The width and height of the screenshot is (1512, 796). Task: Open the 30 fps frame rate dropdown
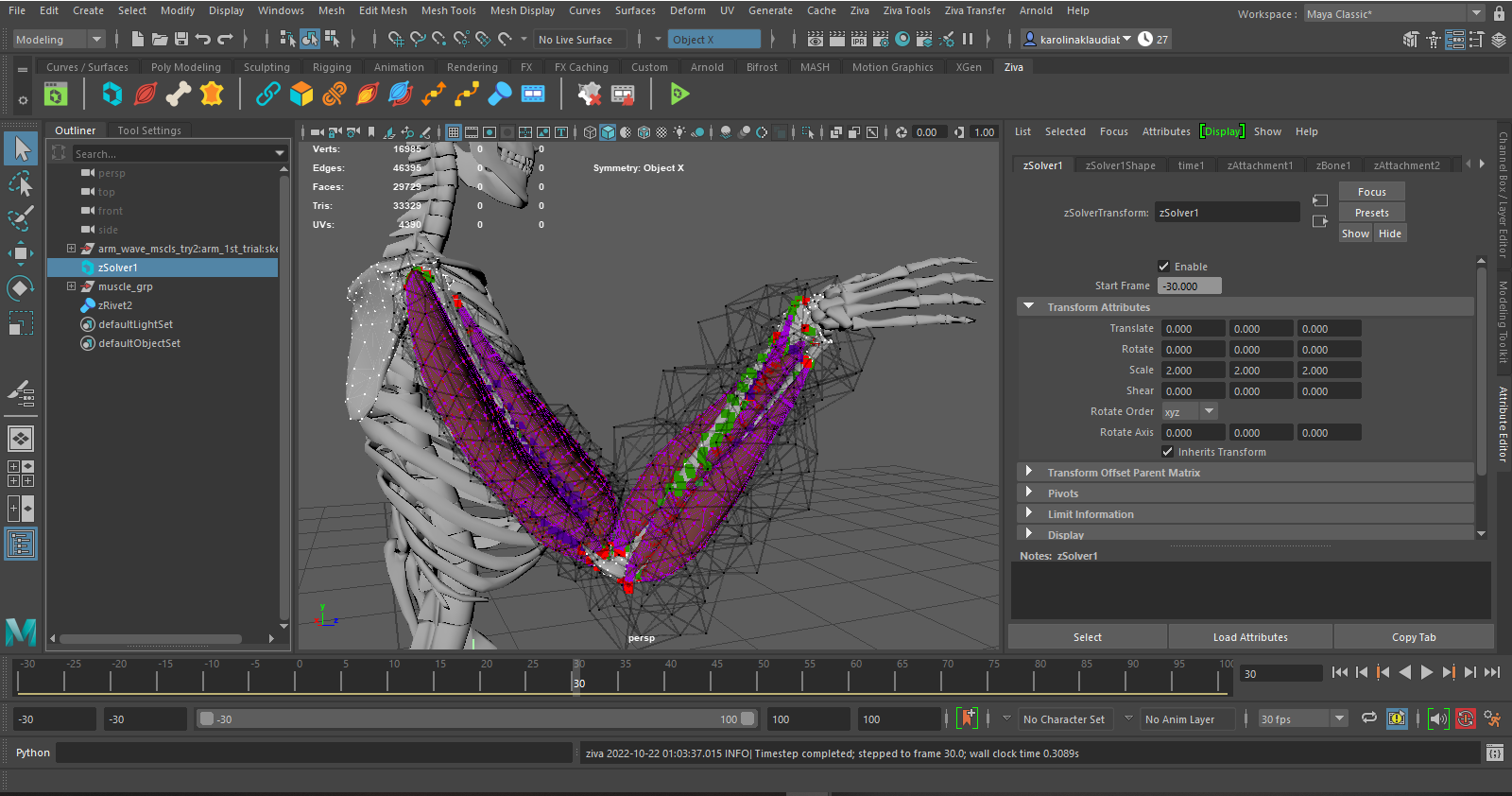[x=1302, y=719]
